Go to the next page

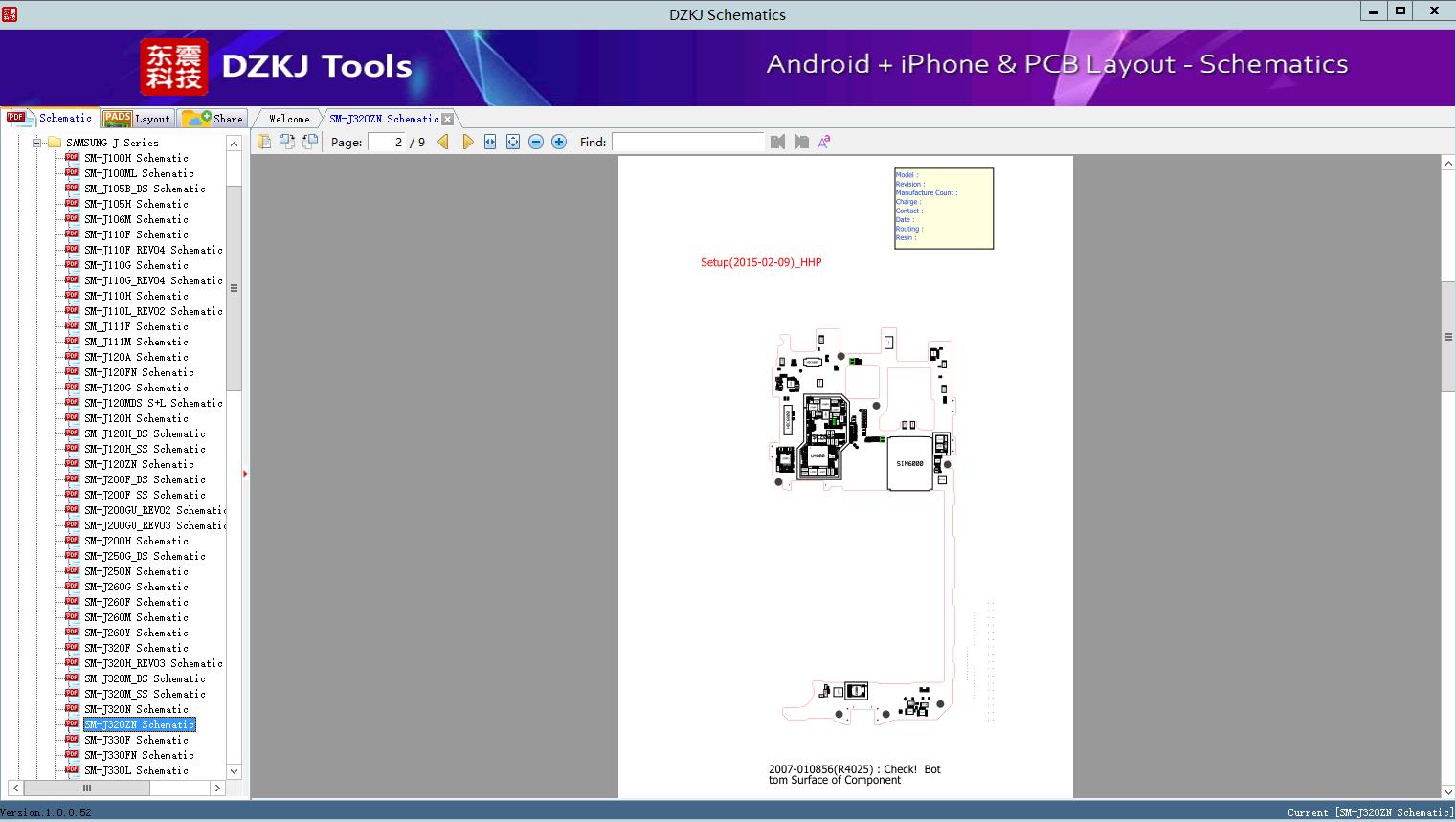pos(467,142)
